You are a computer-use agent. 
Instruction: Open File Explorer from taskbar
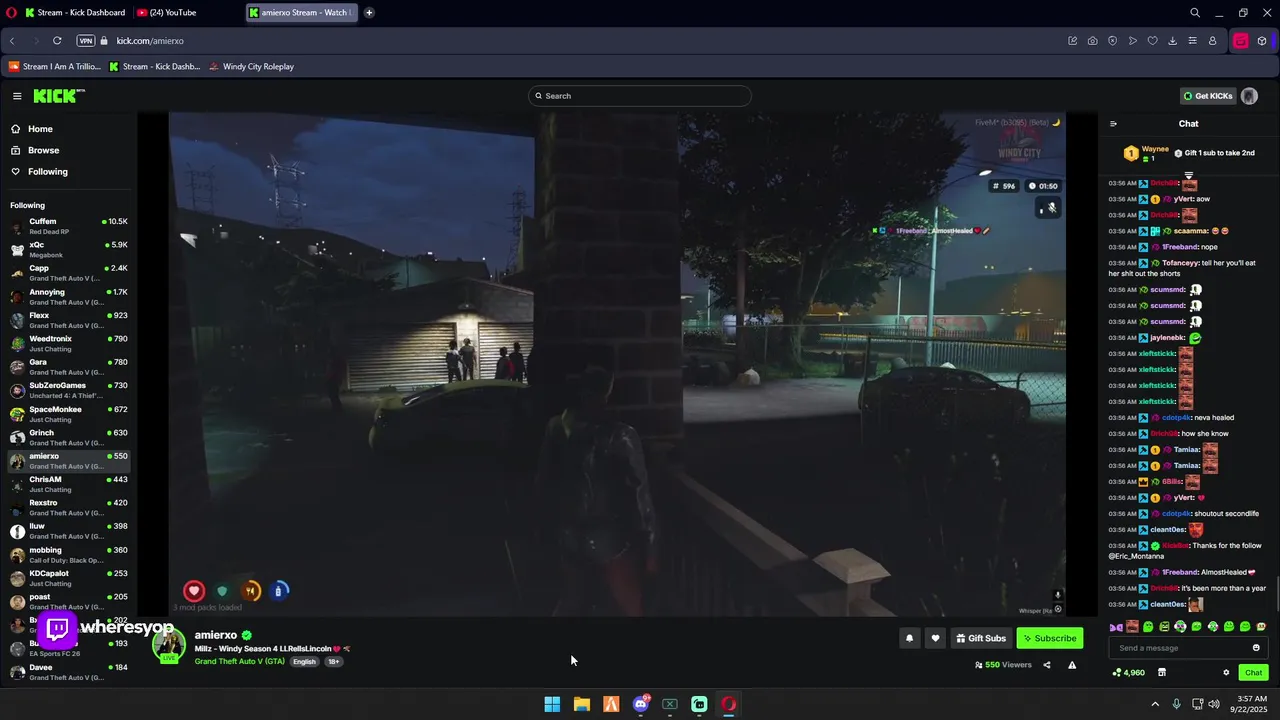[581, 704]
